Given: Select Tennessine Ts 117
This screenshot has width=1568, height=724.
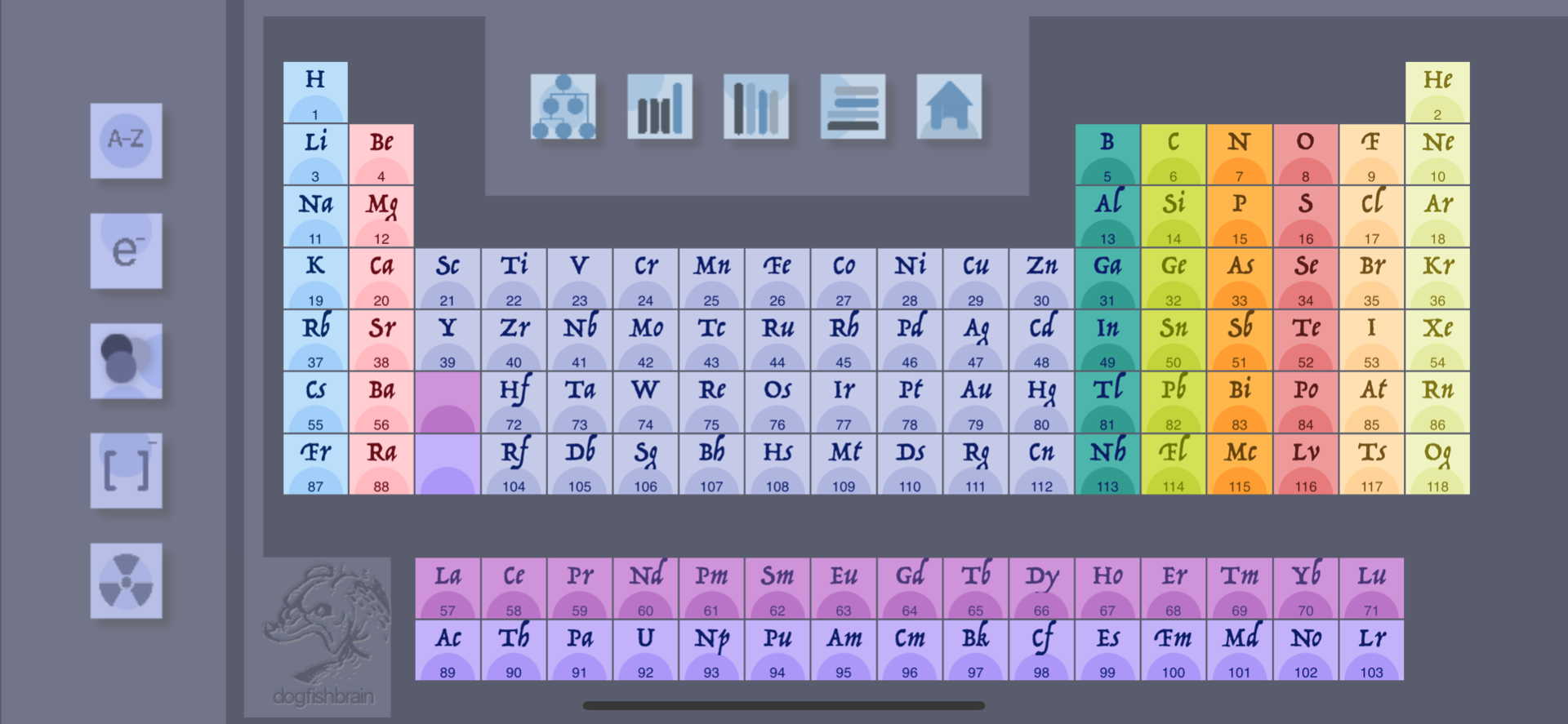Looking at the screenshot, I should 1371,464.
